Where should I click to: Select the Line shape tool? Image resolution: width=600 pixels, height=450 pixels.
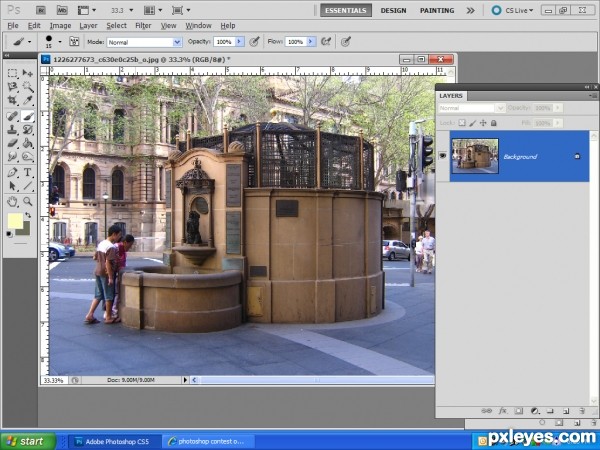28,186
